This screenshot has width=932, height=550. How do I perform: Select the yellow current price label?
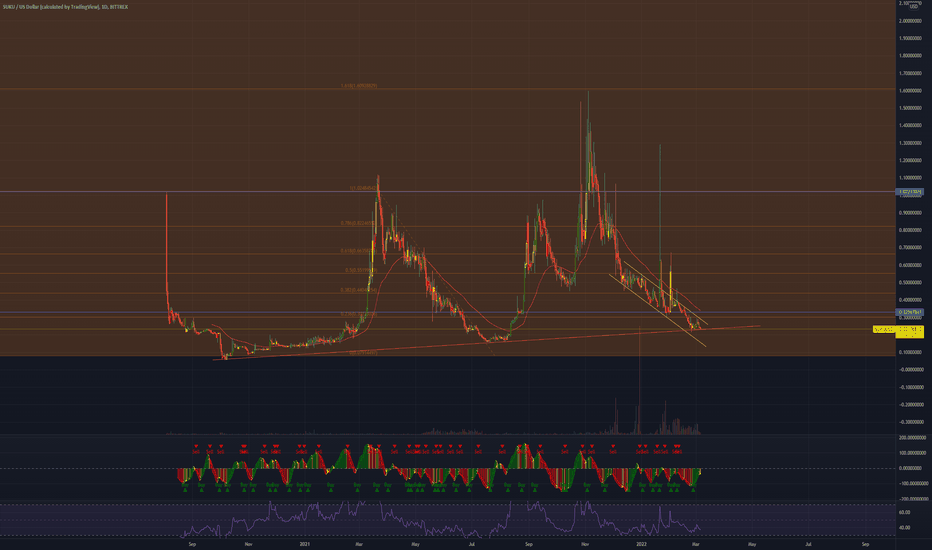click(898, 331)
